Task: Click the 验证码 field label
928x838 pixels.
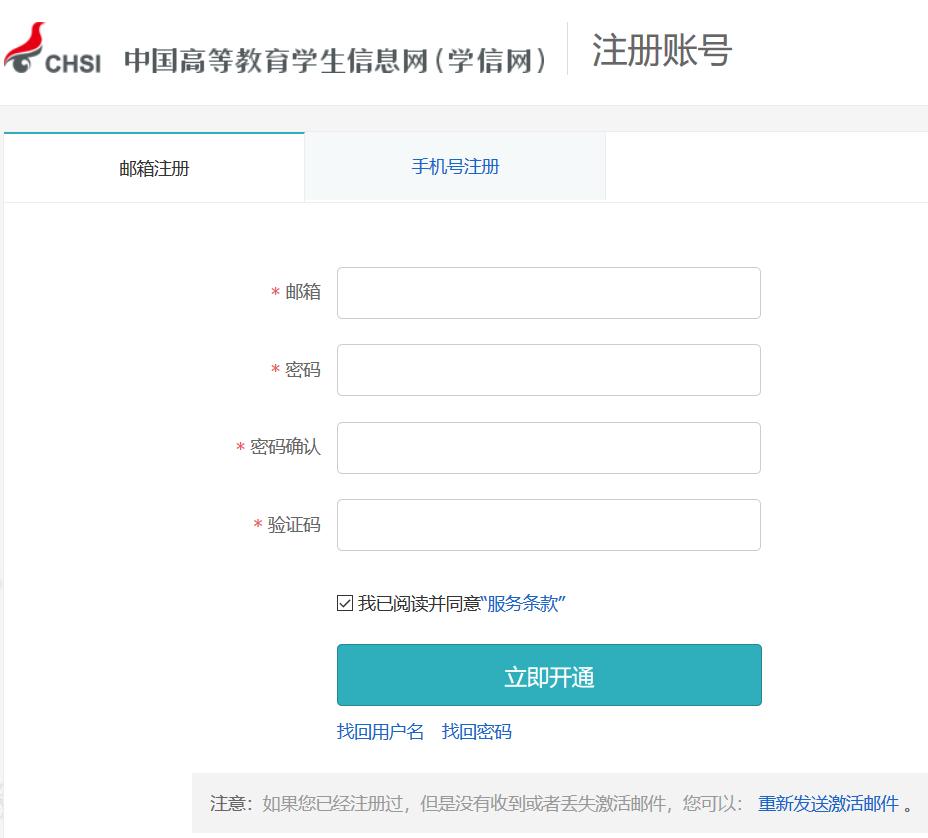Action: [x=294, y=525]
